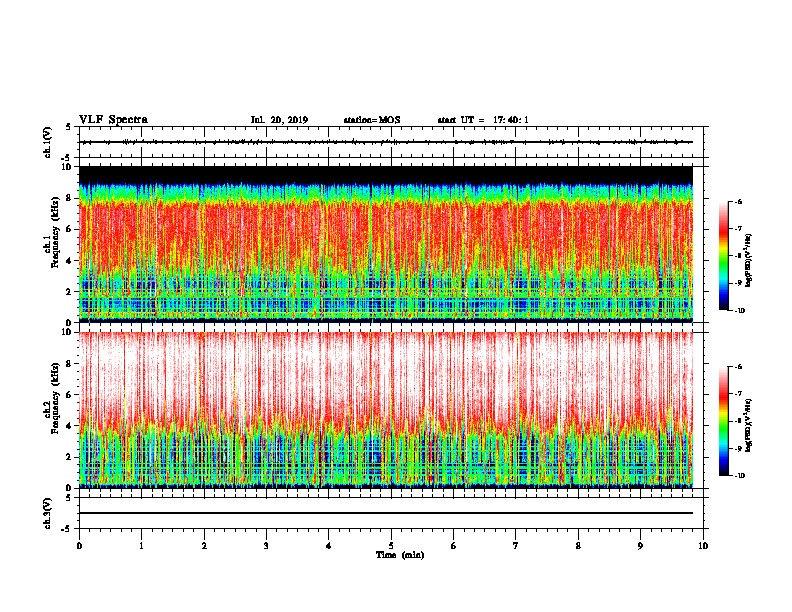Image resolution: width=792 pixels, height=612 pixels.
Task: Click time axis tick label "6"
Action: pyautogui.click(x=454, y=546)
